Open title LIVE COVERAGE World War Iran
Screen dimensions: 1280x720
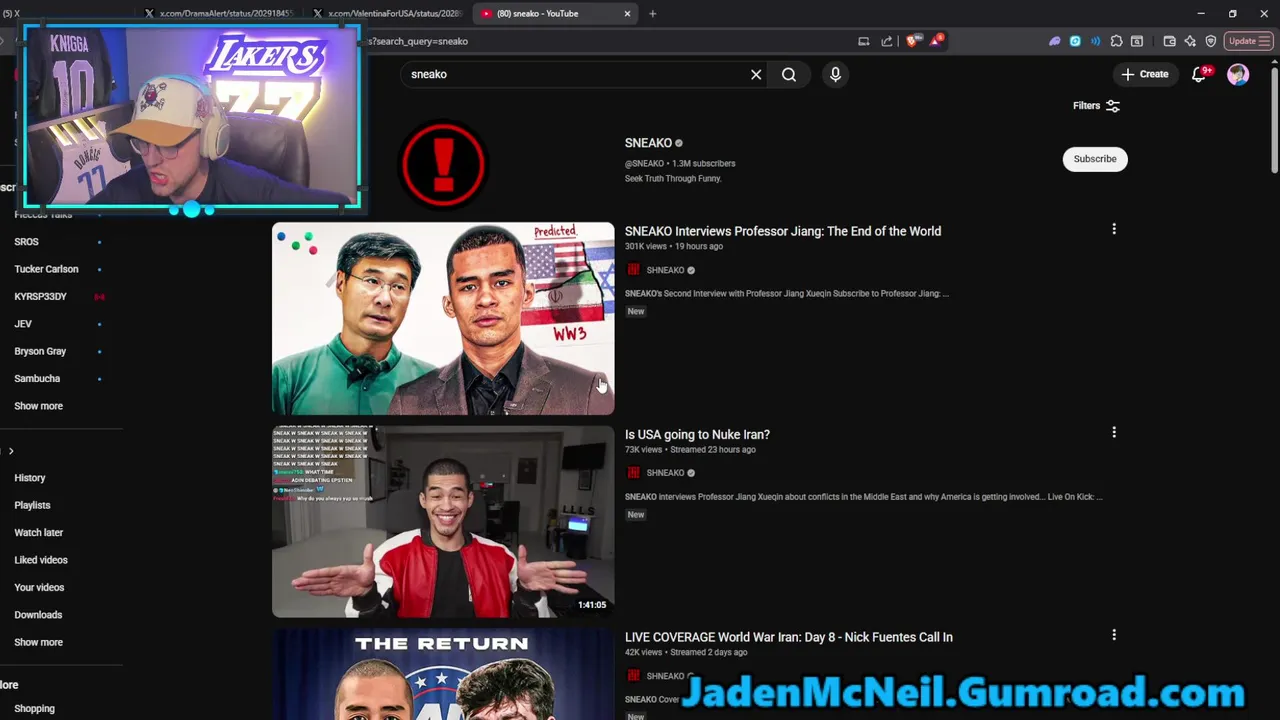[x=789, y=637]
